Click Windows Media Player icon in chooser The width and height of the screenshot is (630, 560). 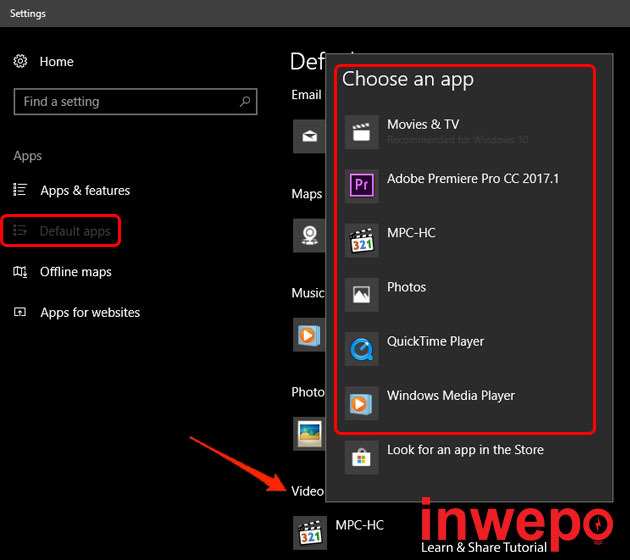(x=362, y=403)
